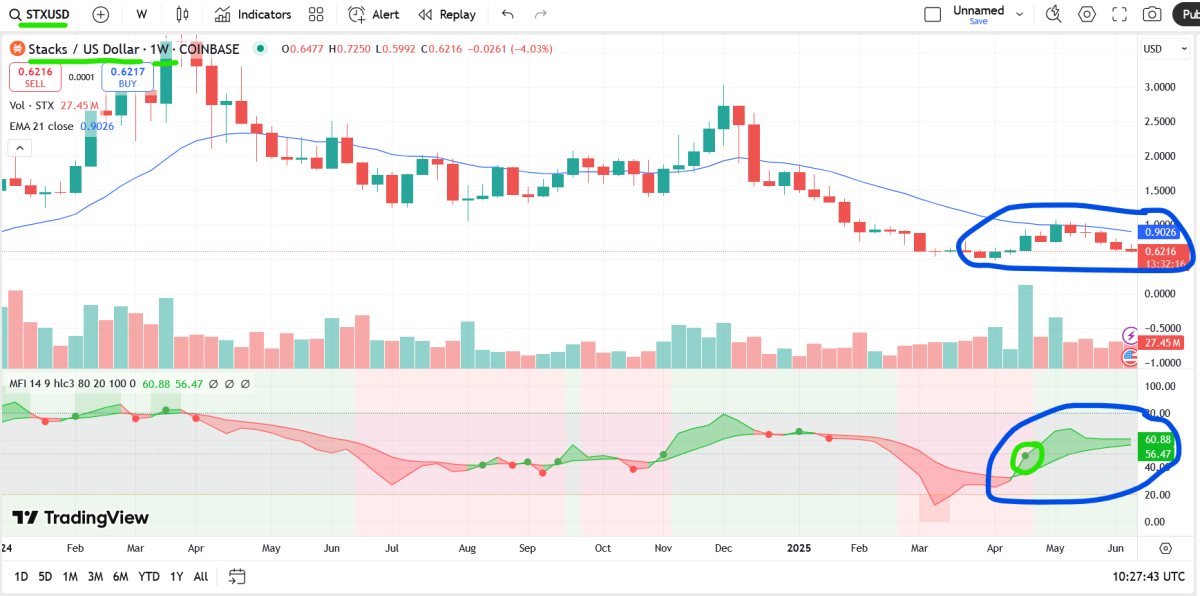Click the 0.0001 spread value
The width and height of the screenshot is (1200, 596).
point(81,77)
